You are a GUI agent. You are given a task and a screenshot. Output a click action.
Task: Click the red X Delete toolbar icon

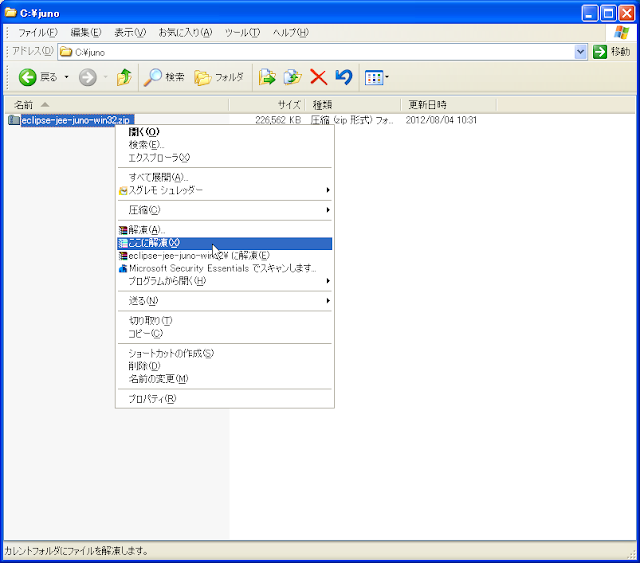[x=318, y=77]
